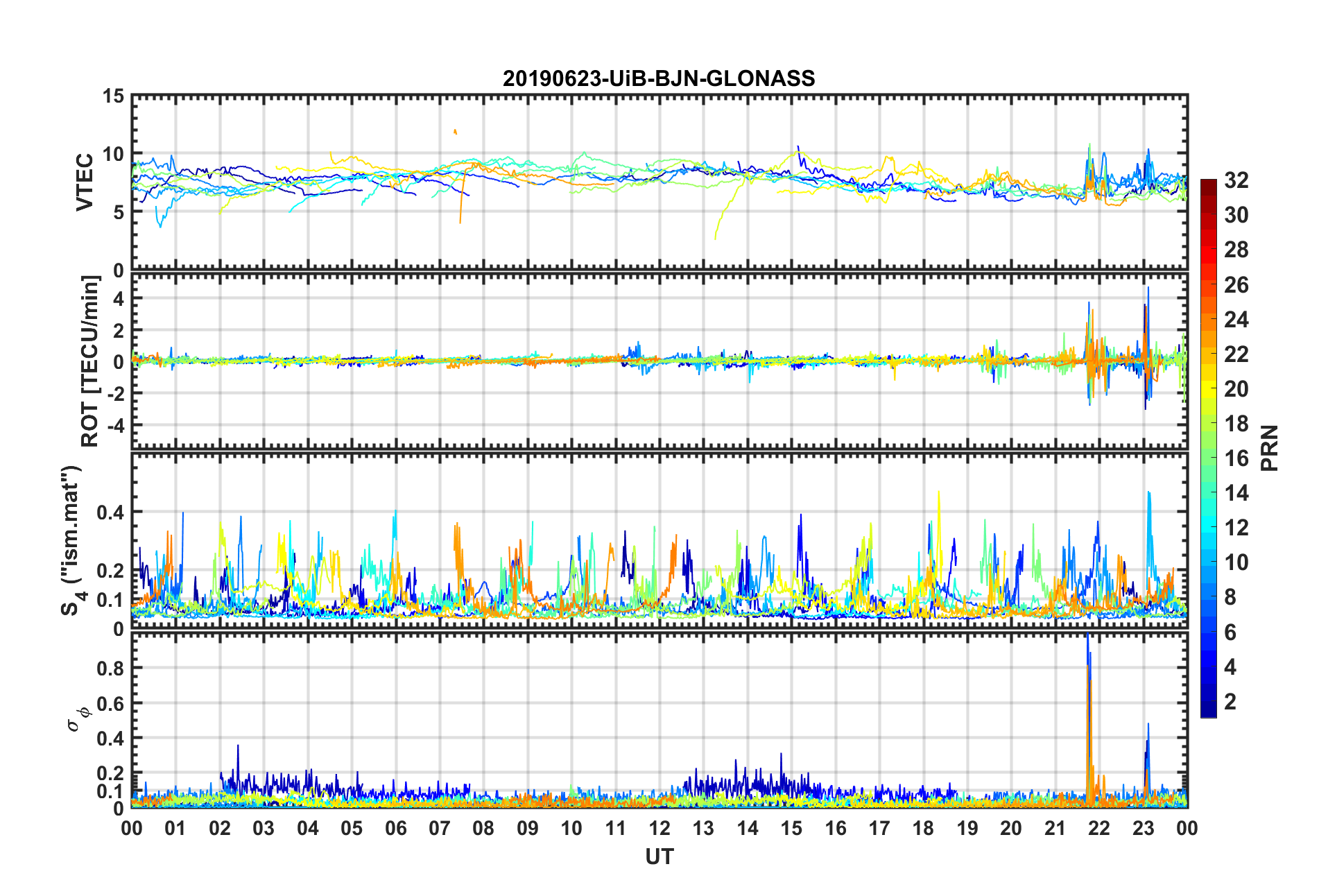Click UT axis tick label 13

tap(703, 828)
